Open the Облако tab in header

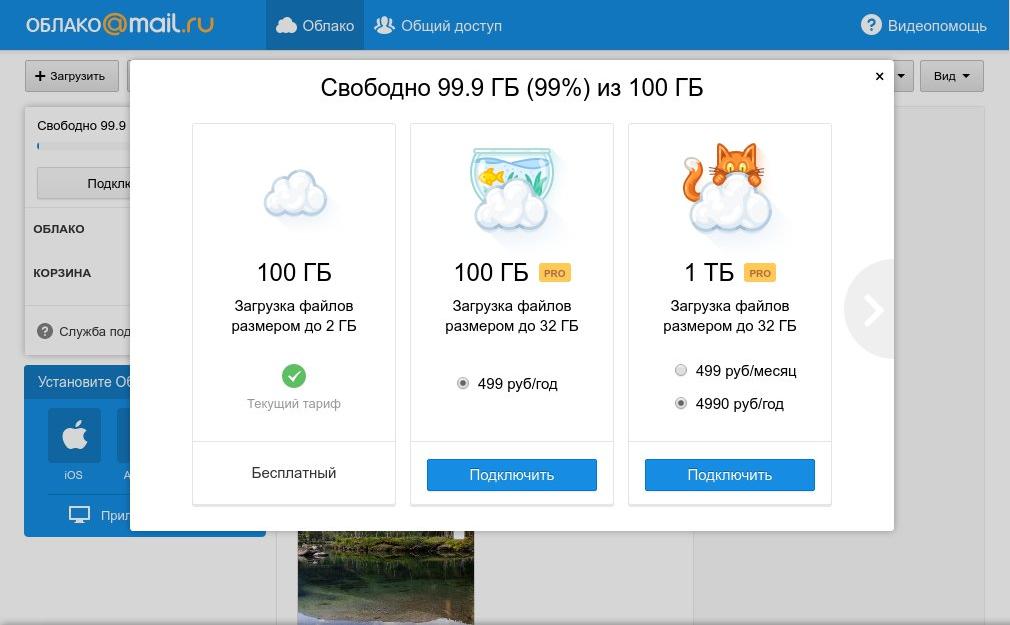tap(315, 25)
